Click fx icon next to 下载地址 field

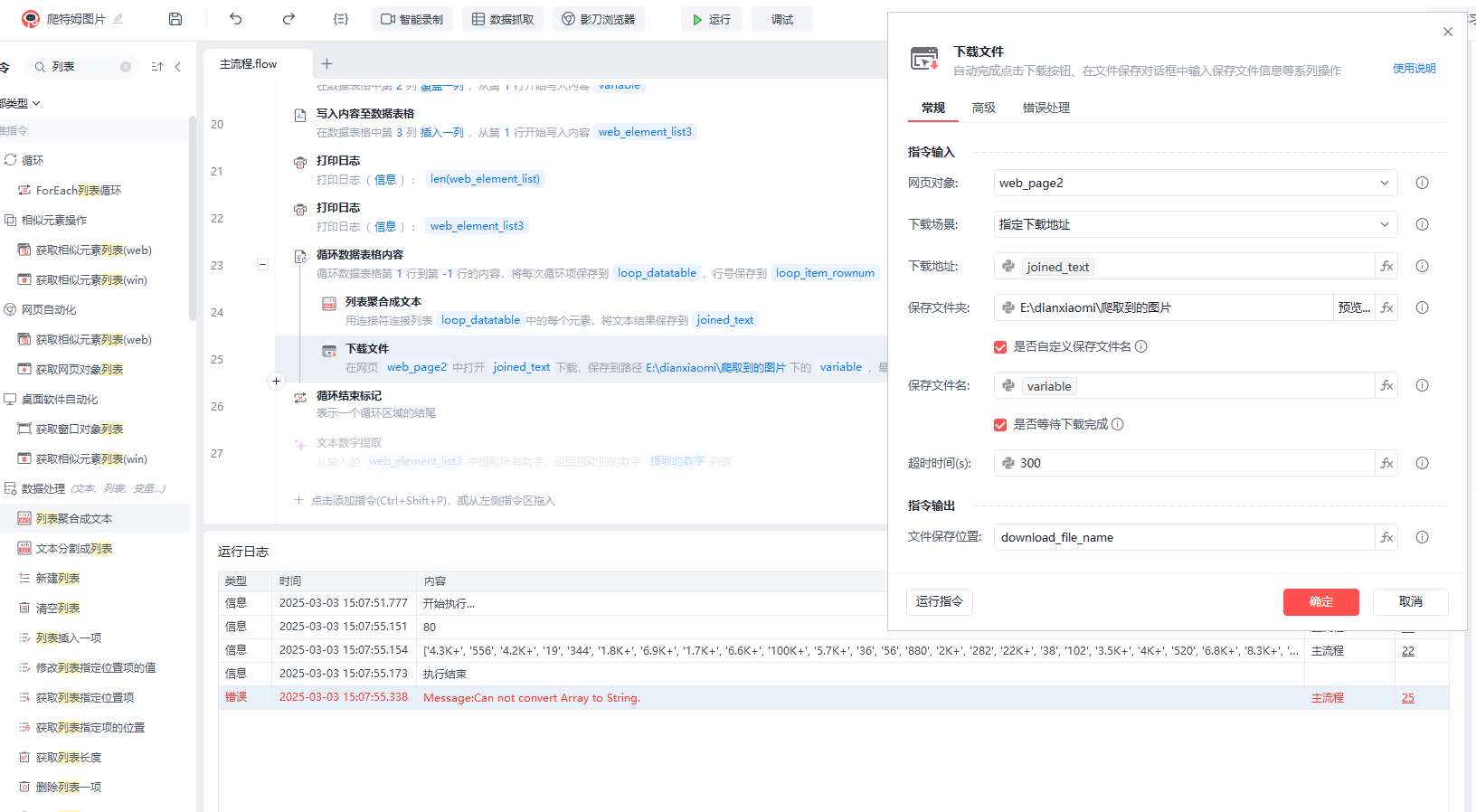pos(1386,266)
